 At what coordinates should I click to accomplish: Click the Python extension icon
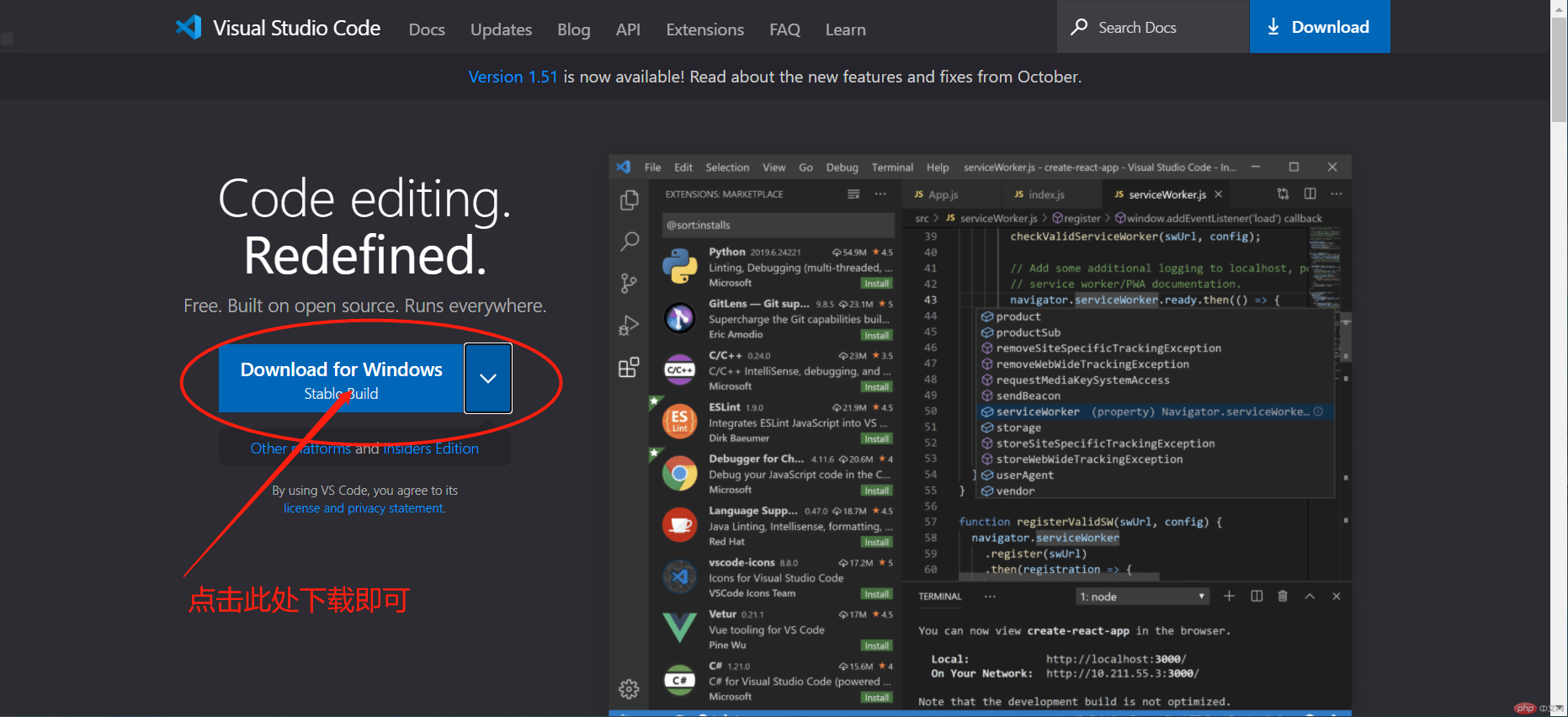pyautogui.click(x=679, y=266)
